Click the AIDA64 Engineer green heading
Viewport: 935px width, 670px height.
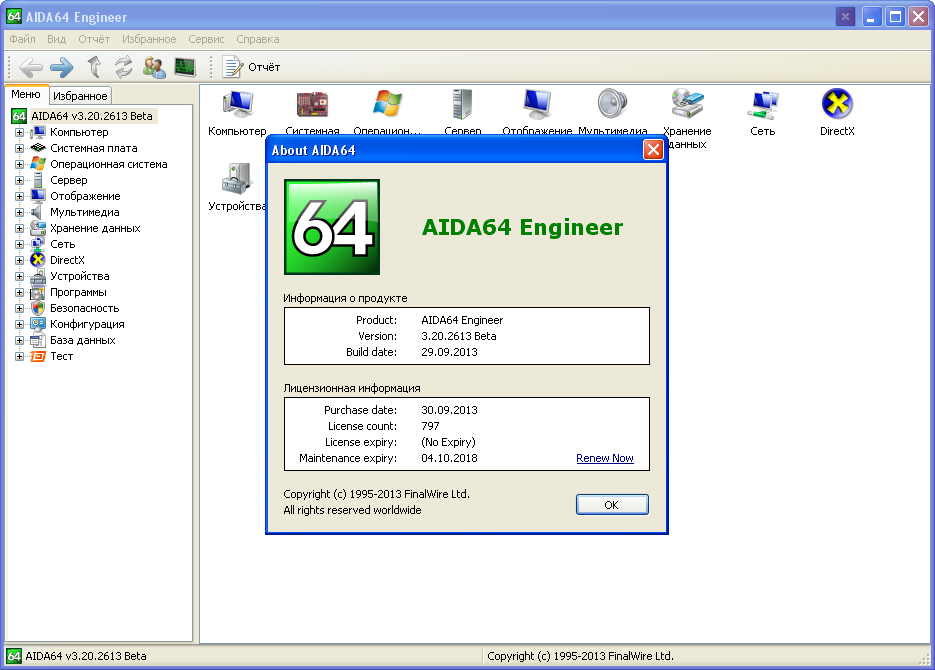[522, 227]
